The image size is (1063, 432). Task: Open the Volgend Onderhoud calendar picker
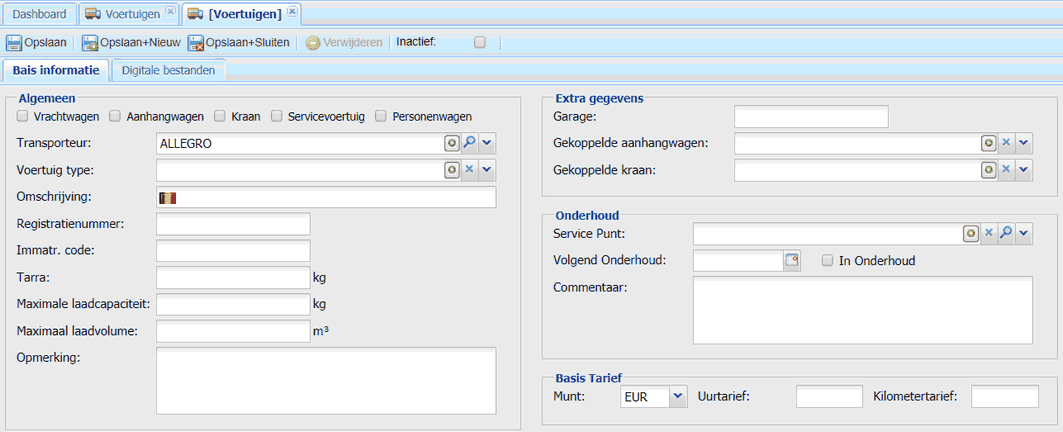(792, 260)
